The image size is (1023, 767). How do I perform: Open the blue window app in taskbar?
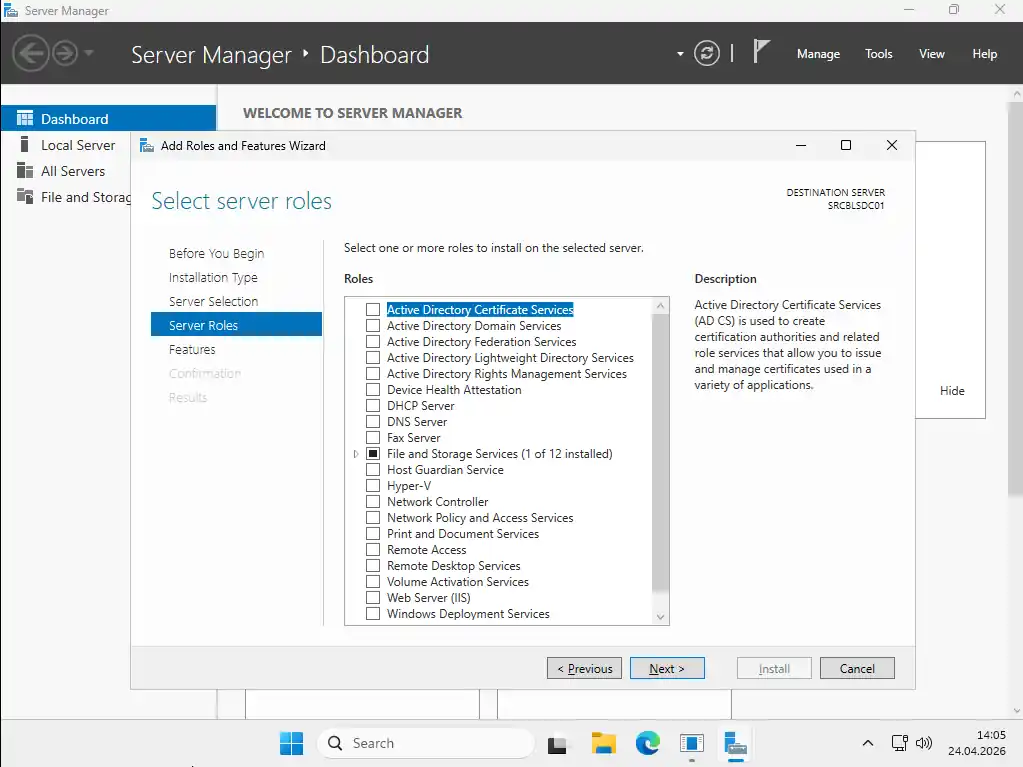coord(692,743)
